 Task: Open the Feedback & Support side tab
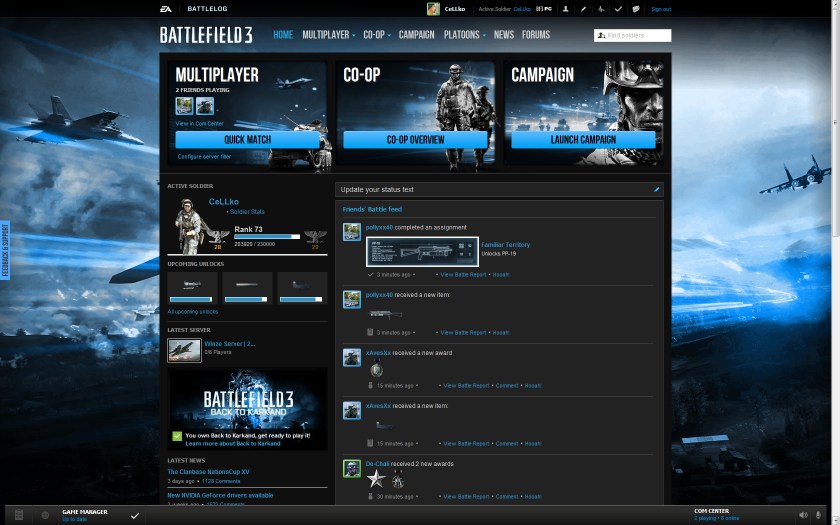(5, 250)
